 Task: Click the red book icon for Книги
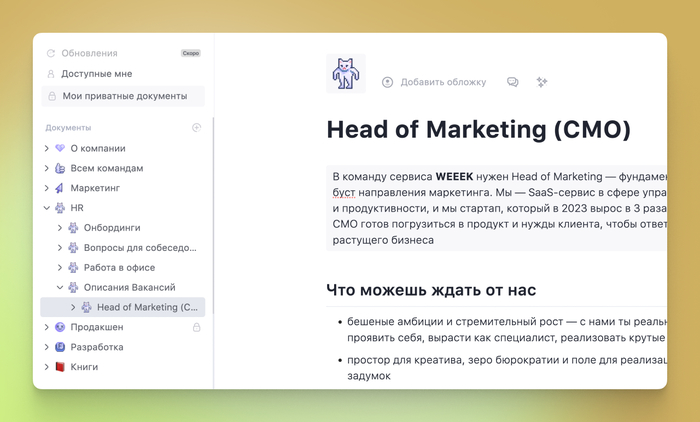tap(60, 367)
